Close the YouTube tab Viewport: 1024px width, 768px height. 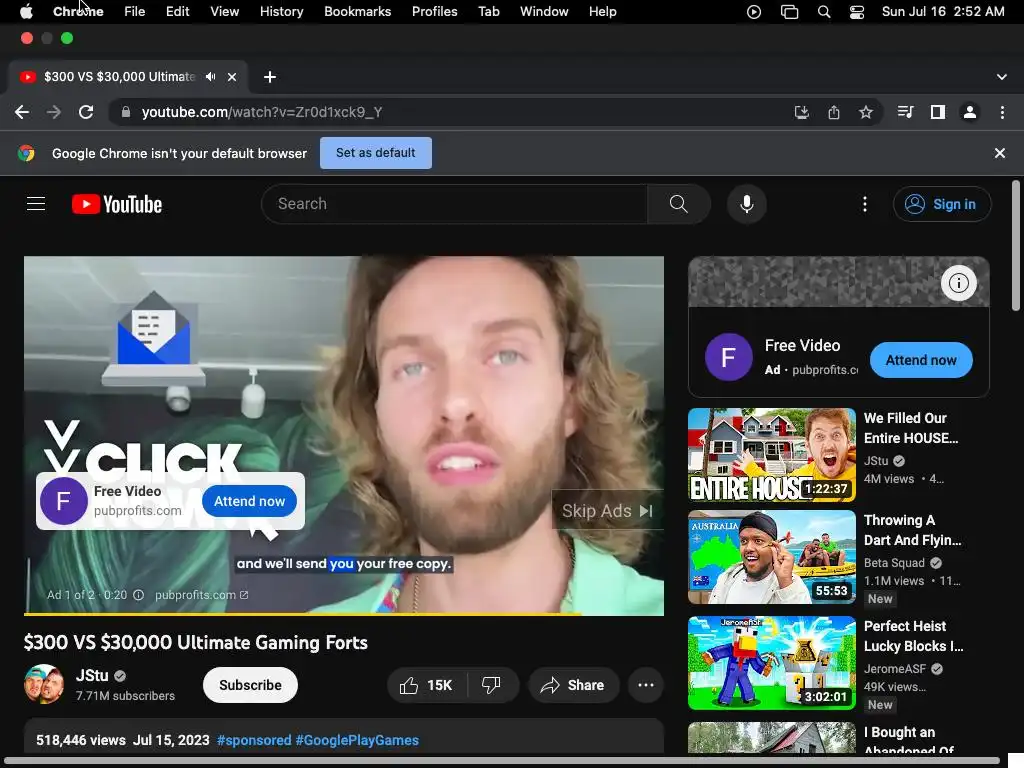pyautogui.click(x=232, y=77)
